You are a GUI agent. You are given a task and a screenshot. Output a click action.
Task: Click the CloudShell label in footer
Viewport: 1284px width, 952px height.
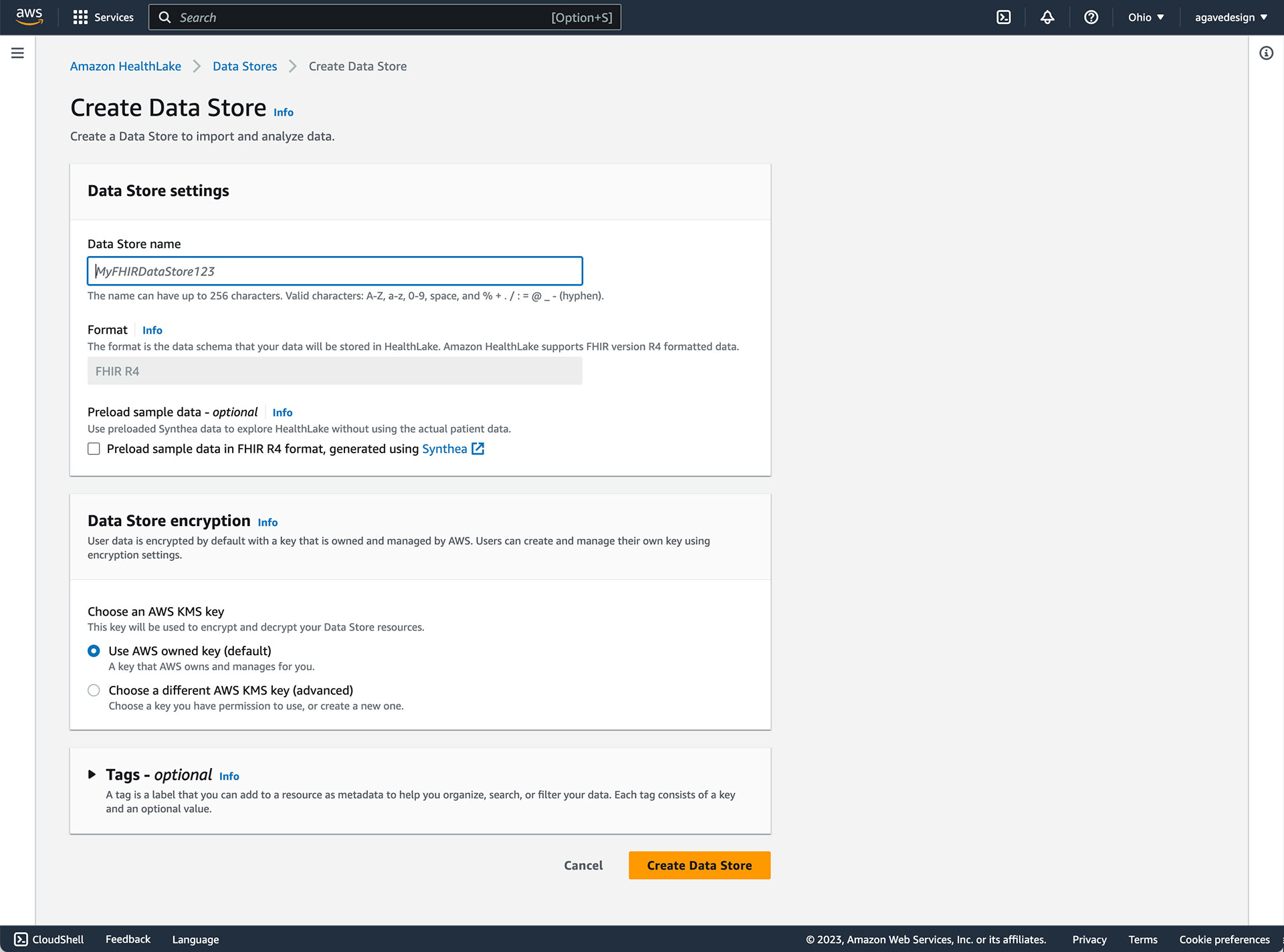58,939
